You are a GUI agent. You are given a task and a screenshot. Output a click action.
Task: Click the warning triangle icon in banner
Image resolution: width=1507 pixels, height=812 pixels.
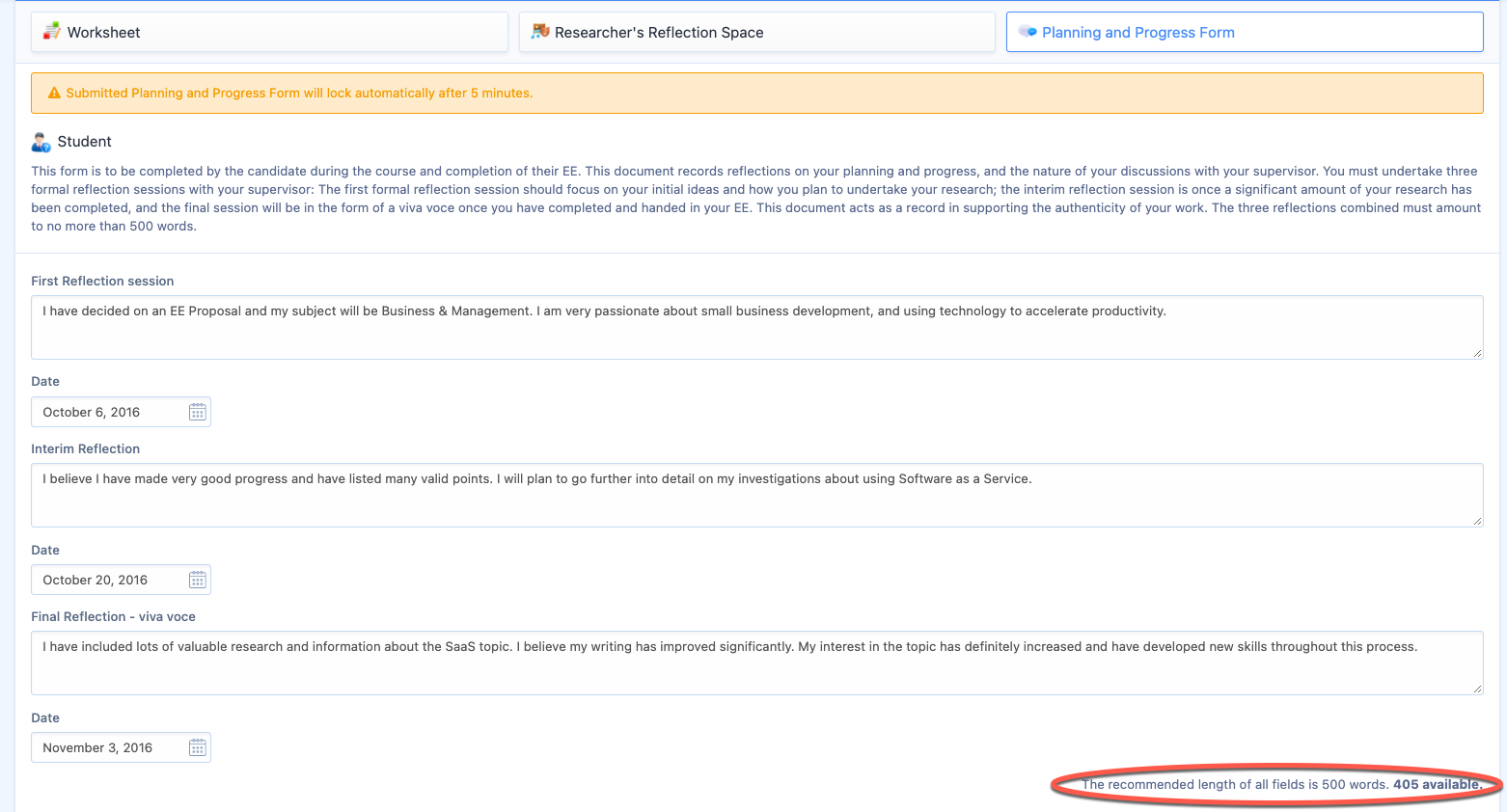(x=54, y=94)
